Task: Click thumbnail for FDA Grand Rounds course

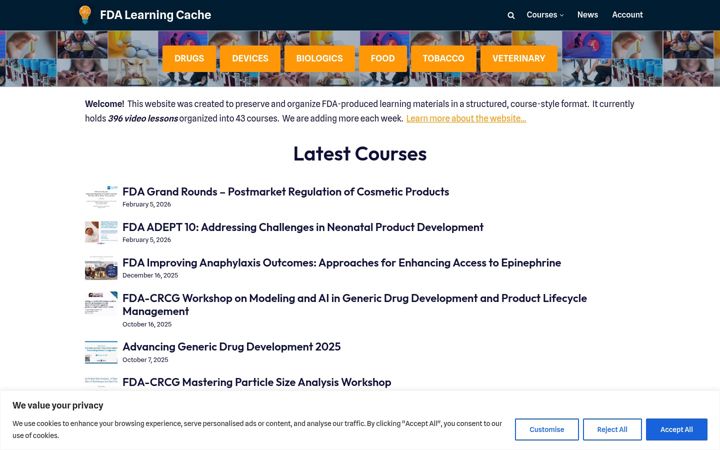Action: pos(101,197)
